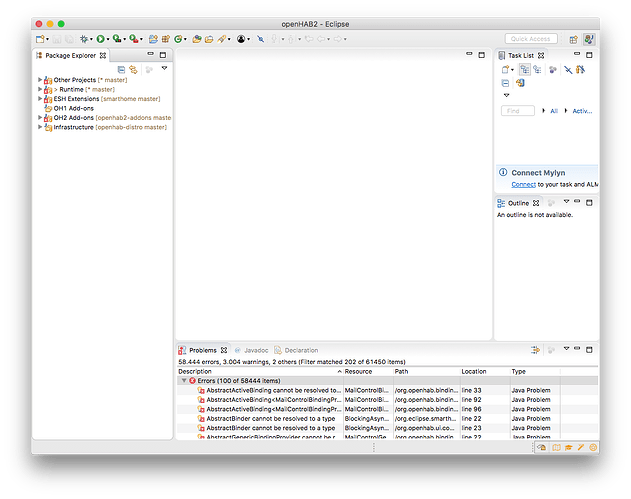This screenshot has height=499, width=631.
Task: Expand the Other Projects tree node
Action: pos(40,79)
